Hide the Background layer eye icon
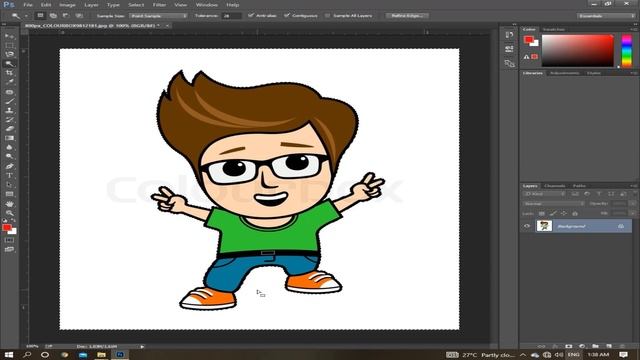Viewport: 640px width, 360px height. (527, 226)
